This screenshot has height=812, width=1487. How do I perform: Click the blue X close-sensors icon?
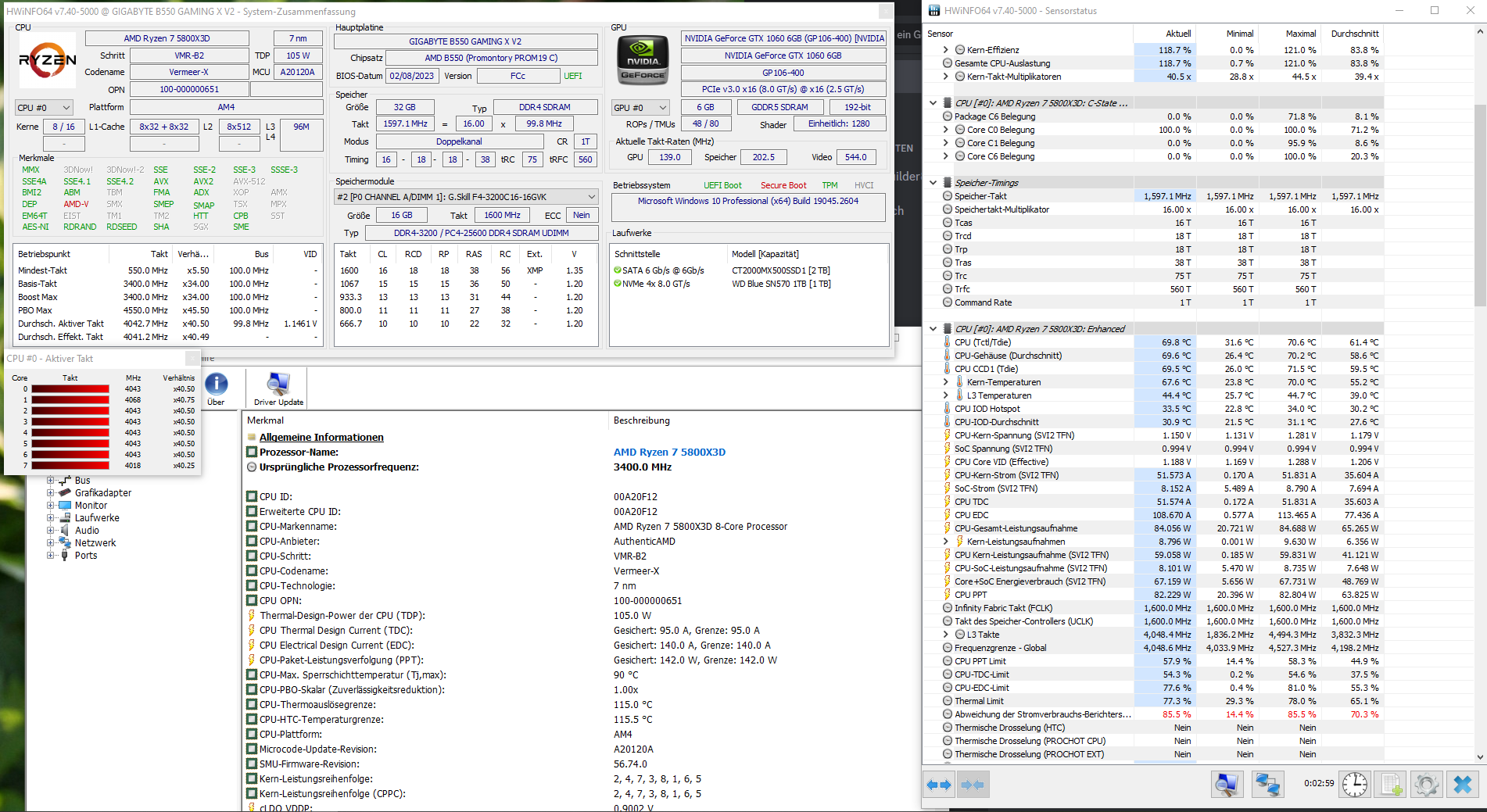point(1463,784)
